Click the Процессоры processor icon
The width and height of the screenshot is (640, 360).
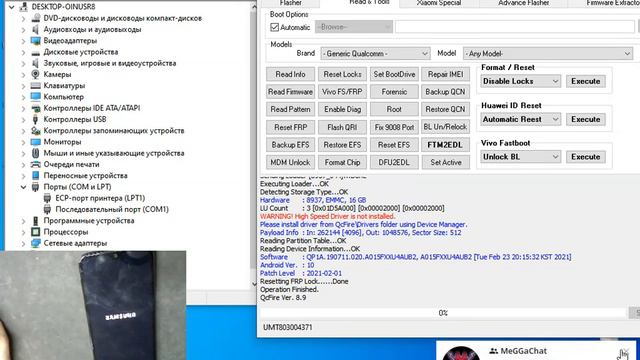tap(36, 232)
